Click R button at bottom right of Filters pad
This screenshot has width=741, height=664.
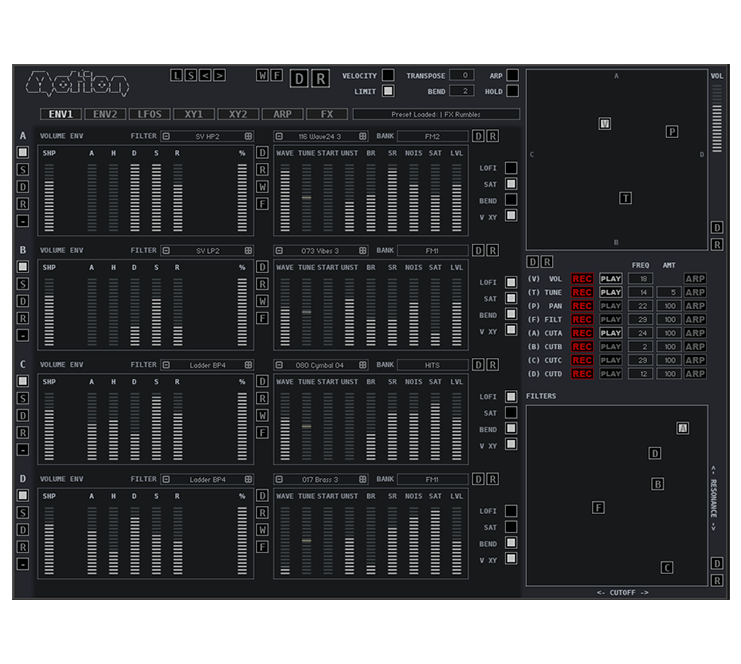[x=717, y=580]
